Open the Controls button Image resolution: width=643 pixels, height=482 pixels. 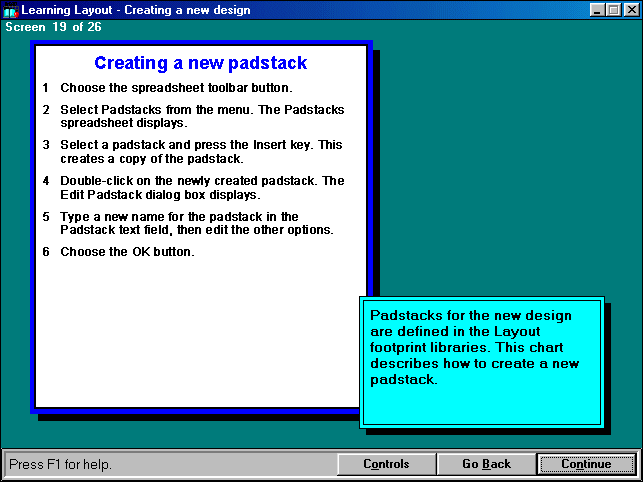(x=386, y=464)
